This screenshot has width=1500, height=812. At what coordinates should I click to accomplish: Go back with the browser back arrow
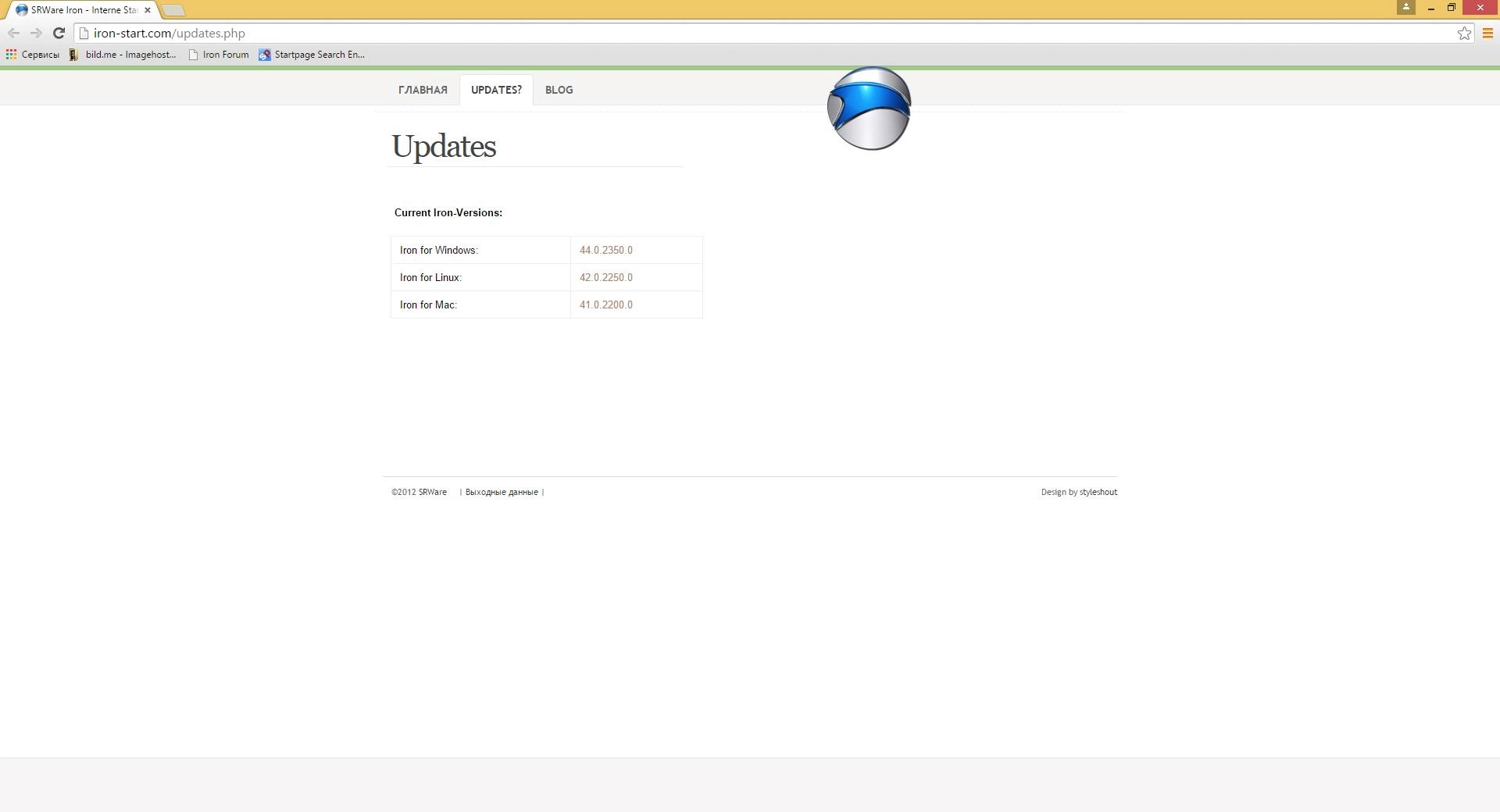tap(13, 33)
